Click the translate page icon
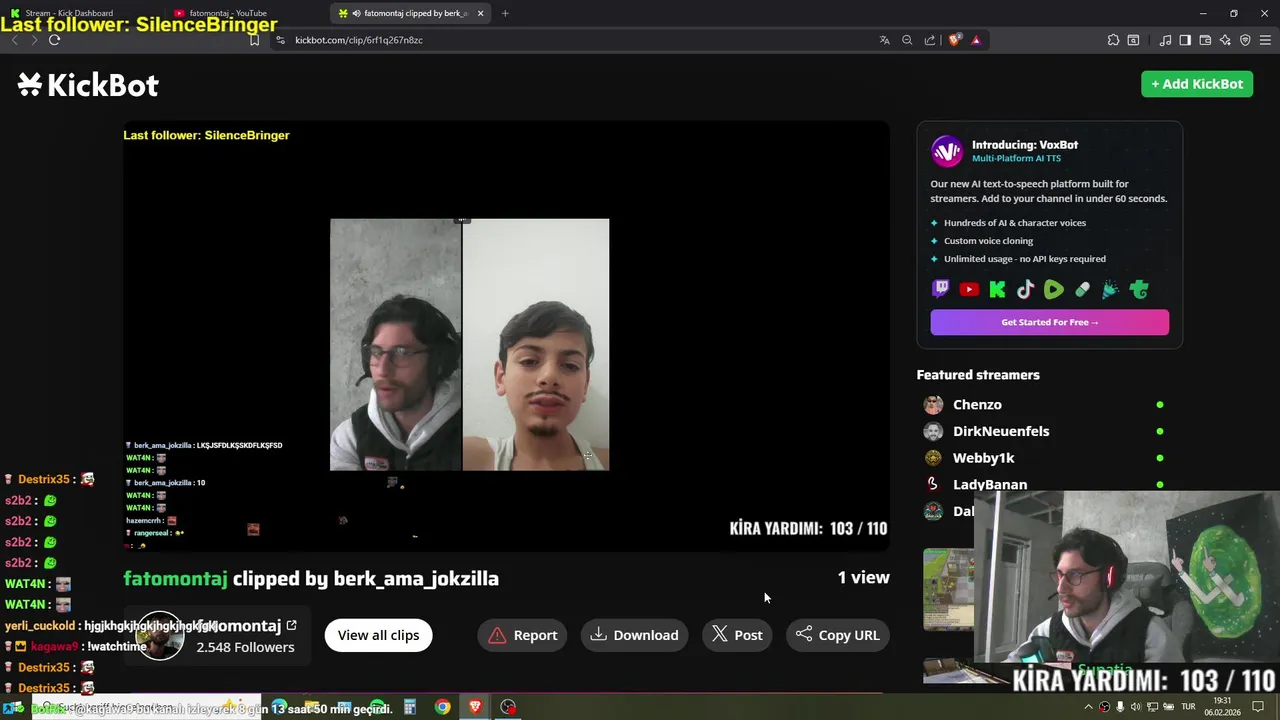This screenshot has height=720, width=1280. point(884,40)
